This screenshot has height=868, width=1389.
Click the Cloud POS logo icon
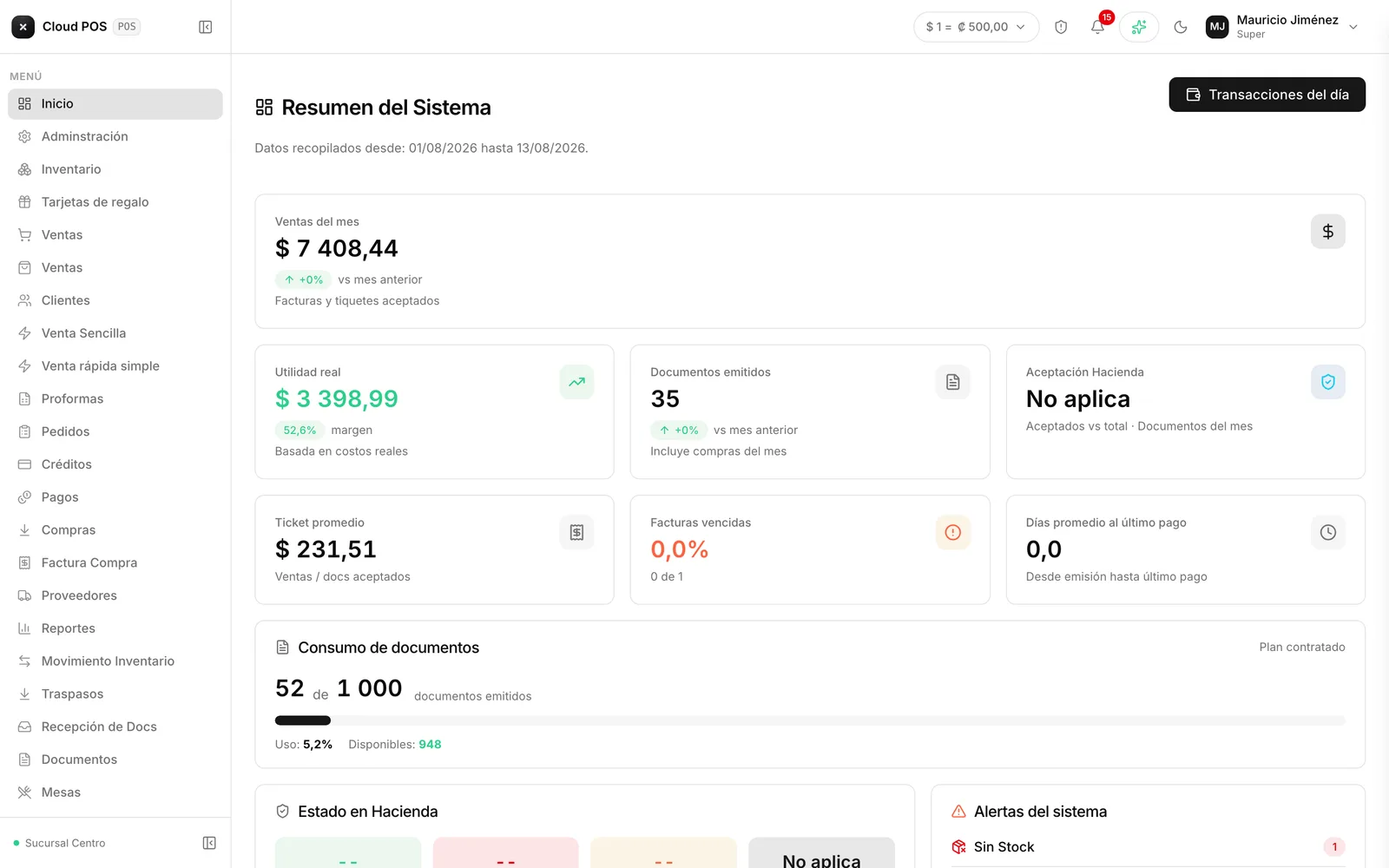pyautogui.click(x=23, y=27)
